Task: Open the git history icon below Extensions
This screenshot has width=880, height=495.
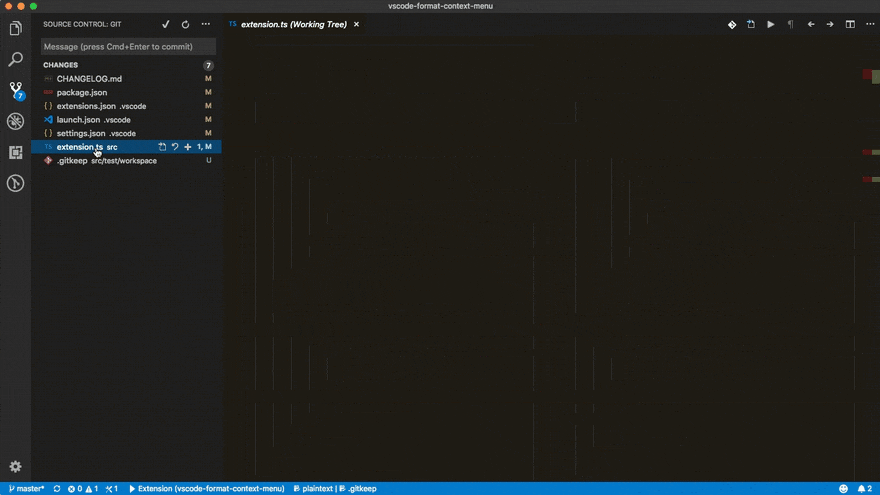Action: (x=16, y=183)
